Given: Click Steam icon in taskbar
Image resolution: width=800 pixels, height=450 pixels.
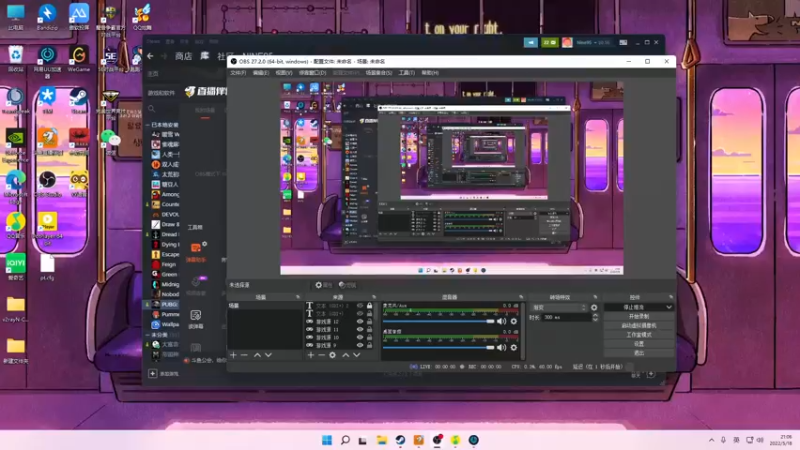Looking at the screenshot, I should (x=401, y=440).
